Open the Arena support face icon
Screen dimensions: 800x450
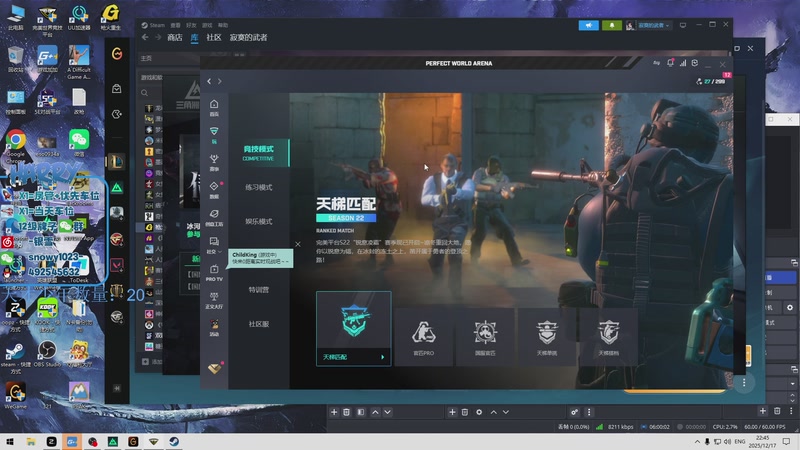point(695,63)
